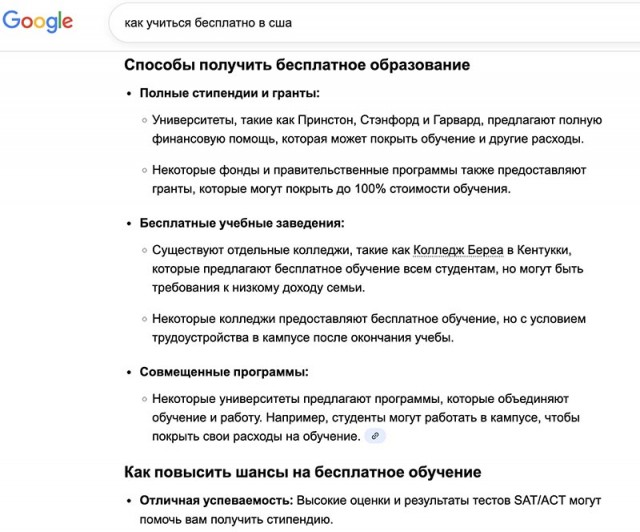Select heading Способы получить бесплатное образование
Image resolution: width=640 pixels, height=532 pixels.
(297, 65)
